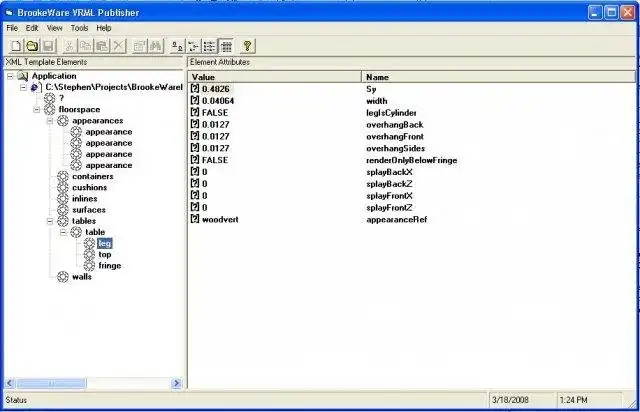This screenshot has width=640, height=412.
Task: Open the View menu
Action: point(55,28)
